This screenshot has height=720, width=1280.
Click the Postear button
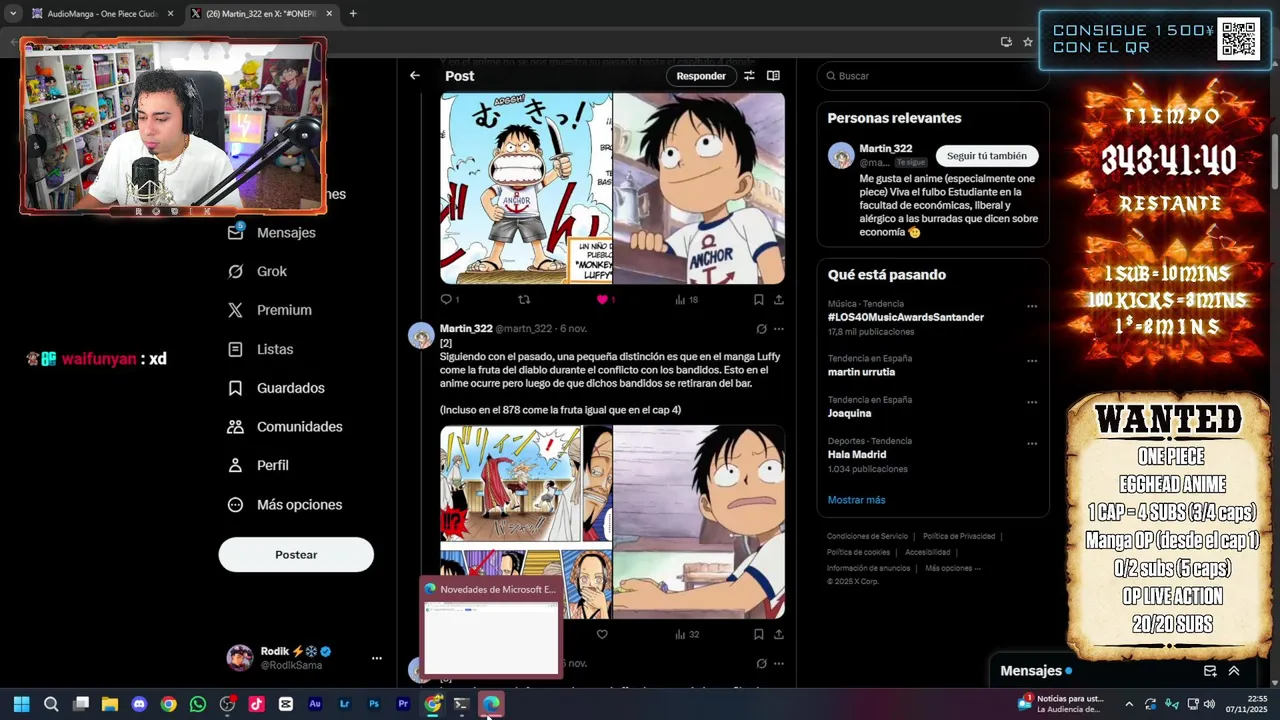pyautogui.click(x=296, y=555)
